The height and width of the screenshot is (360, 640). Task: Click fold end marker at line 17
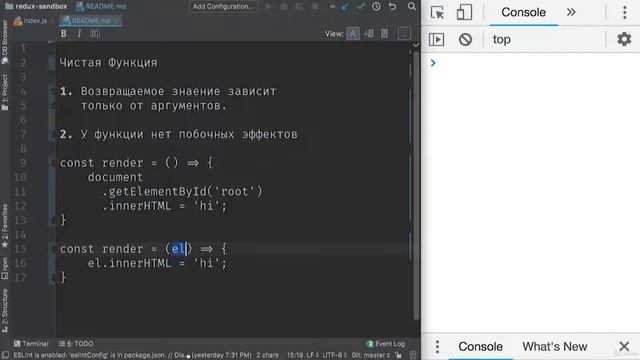point(53,278)
